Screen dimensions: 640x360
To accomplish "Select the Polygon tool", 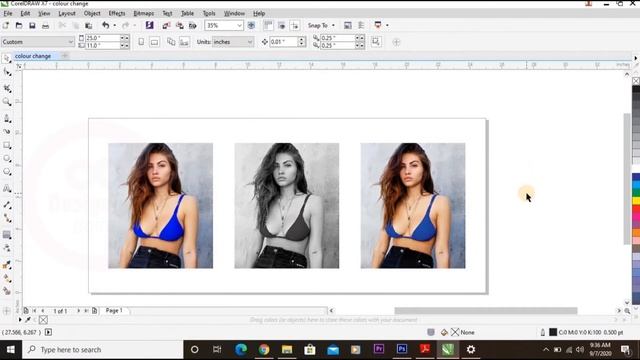I will tap(7, 172).
